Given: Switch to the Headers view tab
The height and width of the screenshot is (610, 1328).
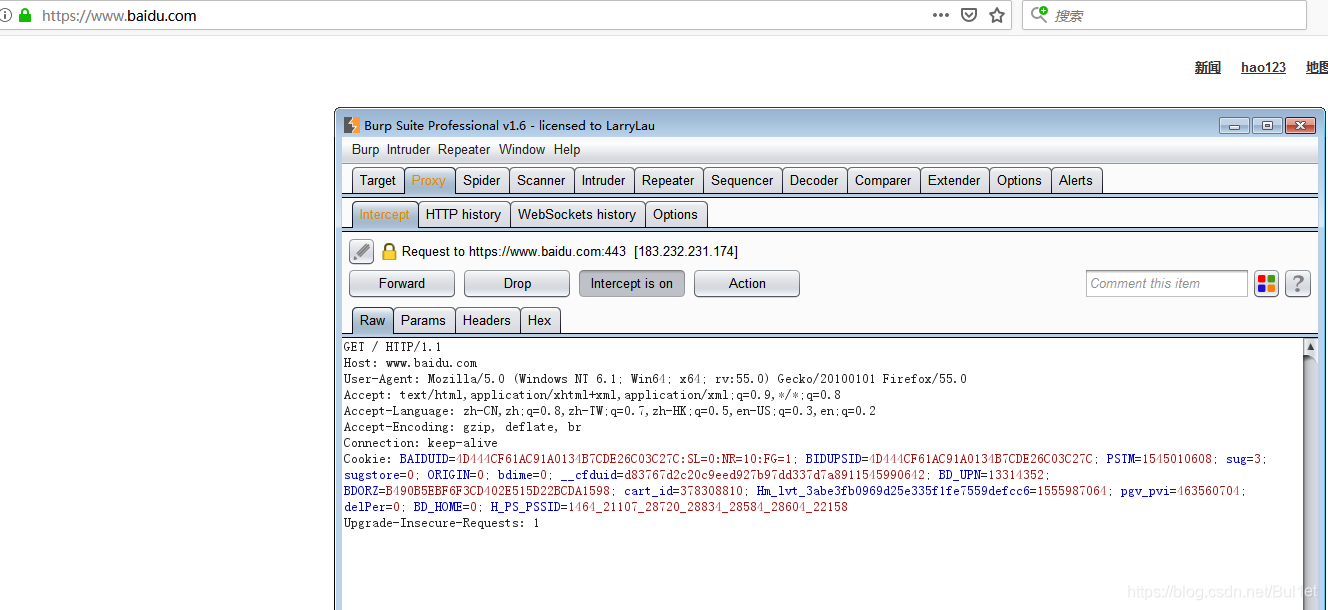Looking at the screenshot, I should point(487,321).
